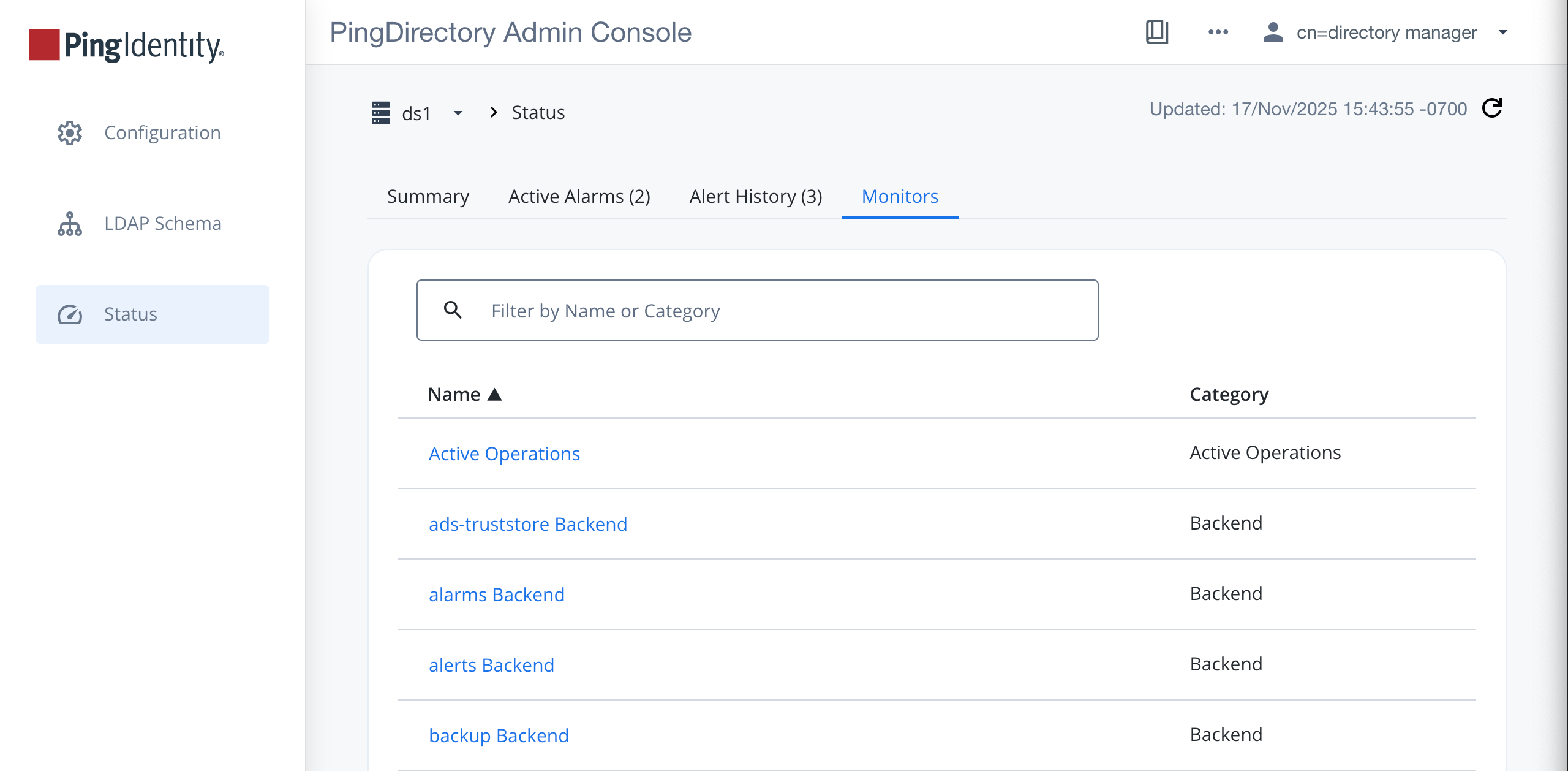Open the more options ellipsis menu
The width and height of the screenshot is (1568, 771).
click(1218, 33)
